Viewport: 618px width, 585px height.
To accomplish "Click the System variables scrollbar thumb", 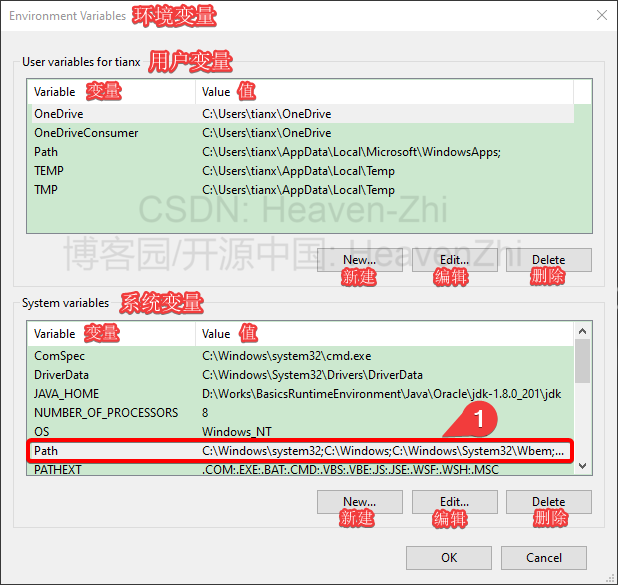I will click(x=583, y=361).
